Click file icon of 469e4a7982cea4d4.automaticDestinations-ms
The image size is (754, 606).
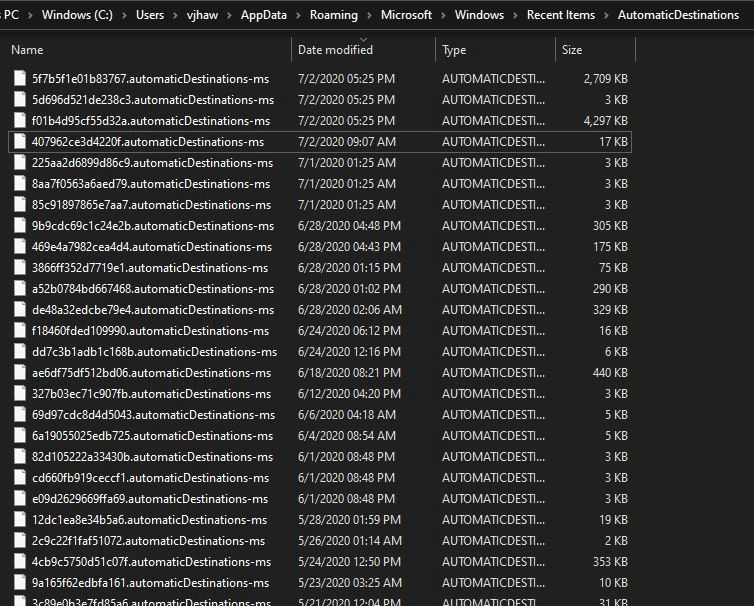pyautogui.click(x=20, y=246)
